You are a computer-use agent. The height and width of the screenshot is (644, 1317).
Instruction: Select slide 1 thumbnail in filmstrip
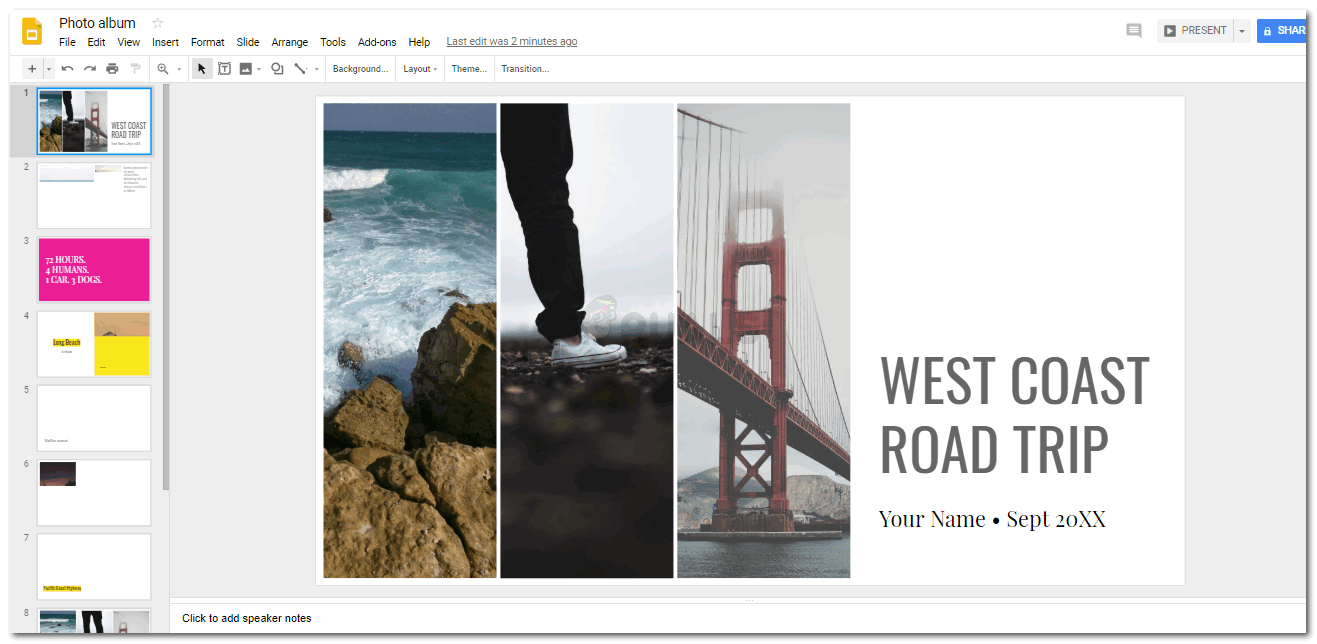(x=94, y=121)
